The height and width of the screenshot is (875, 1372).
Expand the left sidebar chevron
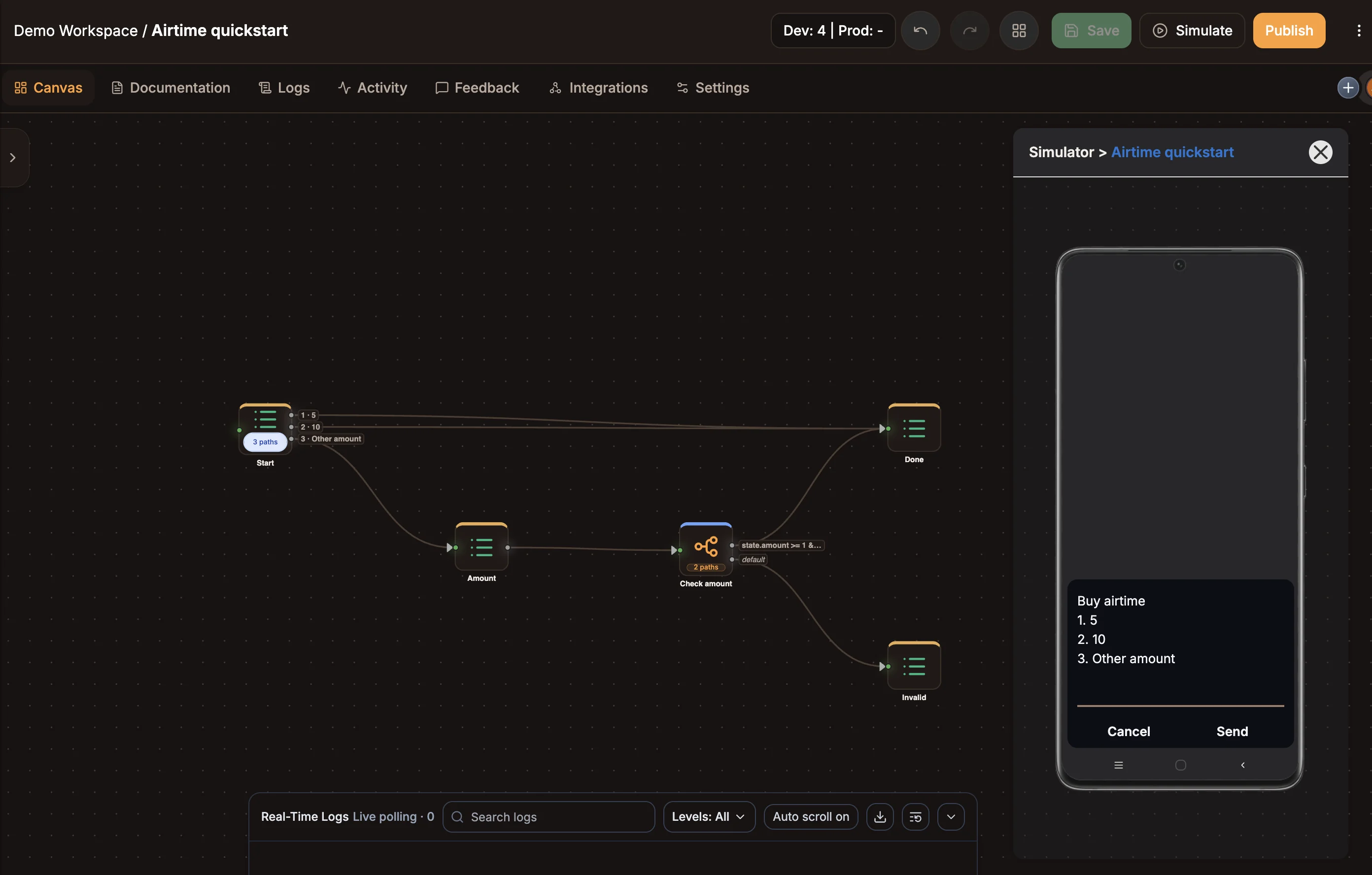[x=12, y=158]
